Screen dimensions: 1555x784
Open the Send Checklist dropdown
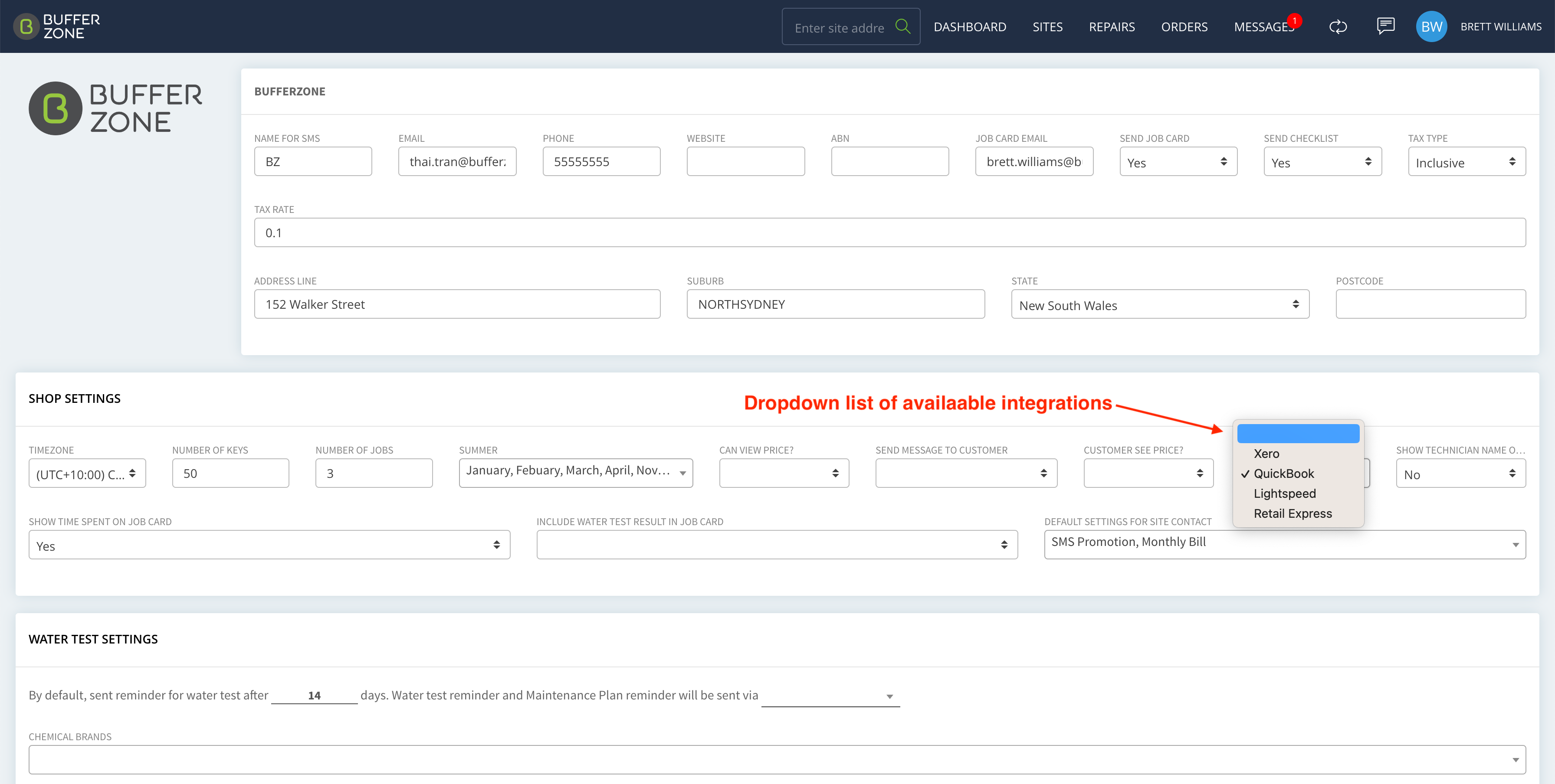click(x=1322, y=162)
